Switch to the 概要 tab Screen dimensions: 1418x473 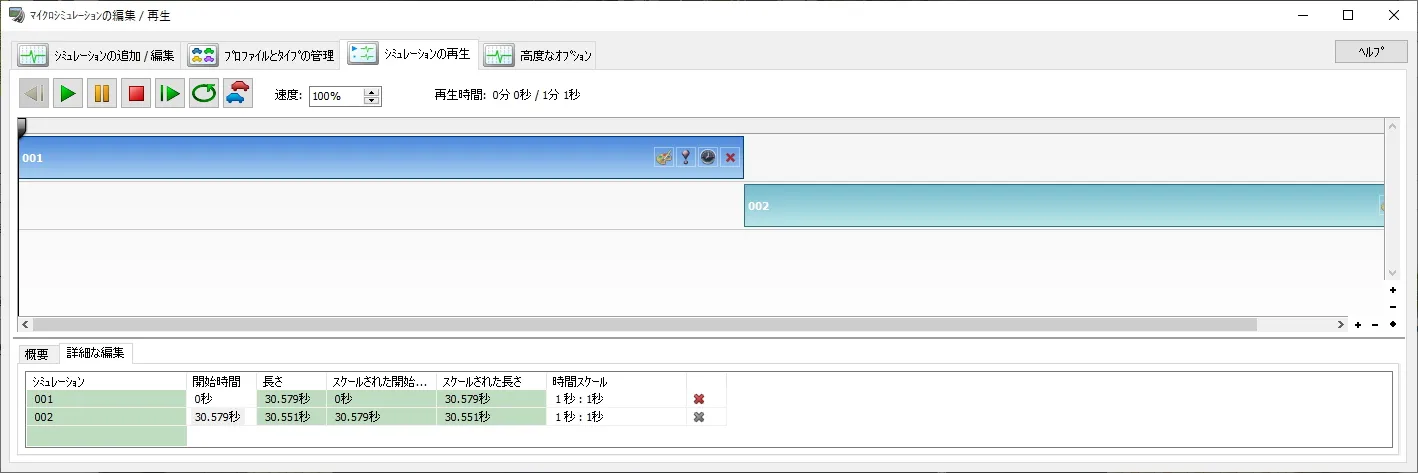click(37, 354)
